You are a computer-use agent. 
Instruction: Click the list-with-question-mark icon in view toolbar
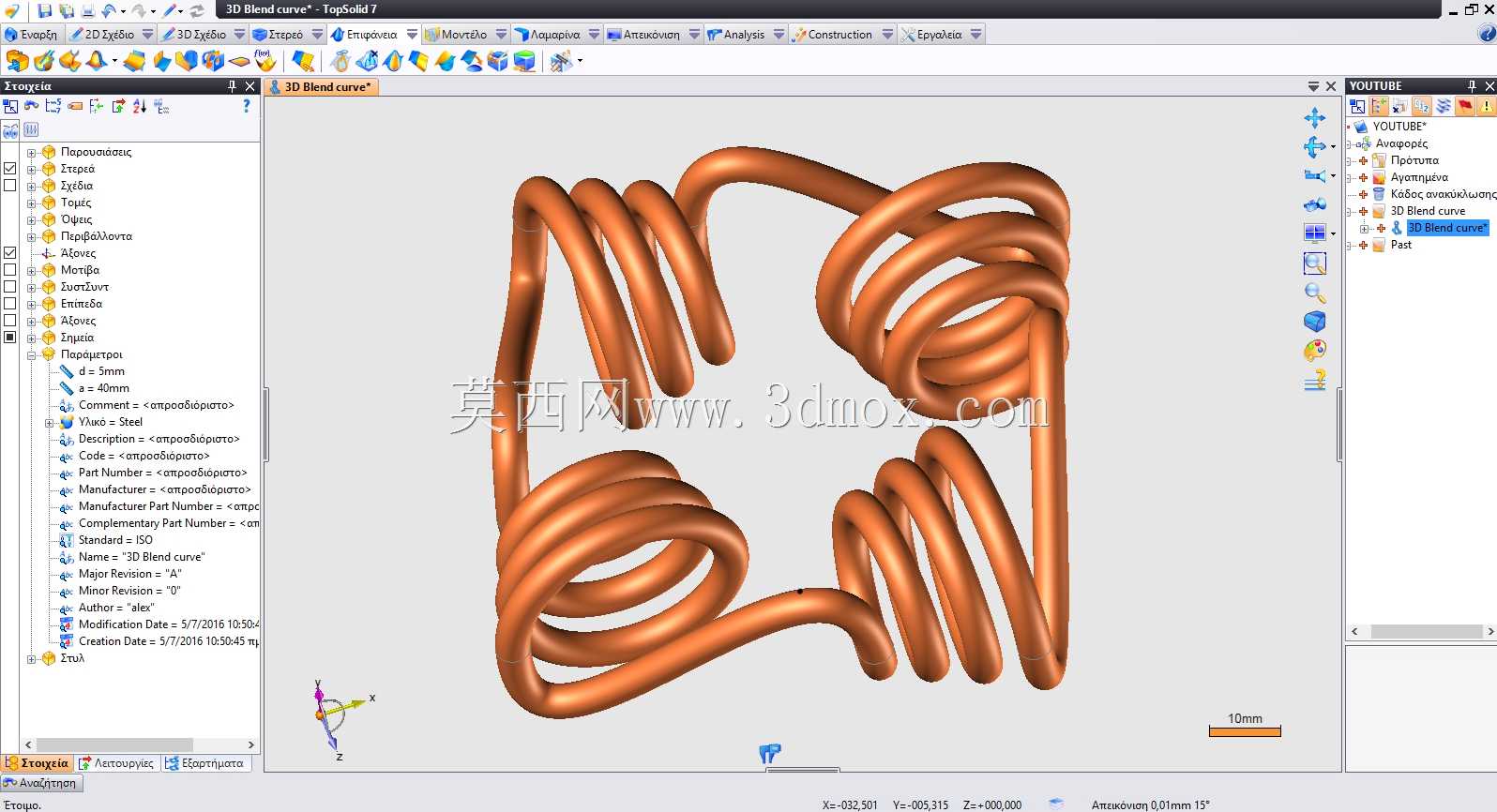[1314, 380]
